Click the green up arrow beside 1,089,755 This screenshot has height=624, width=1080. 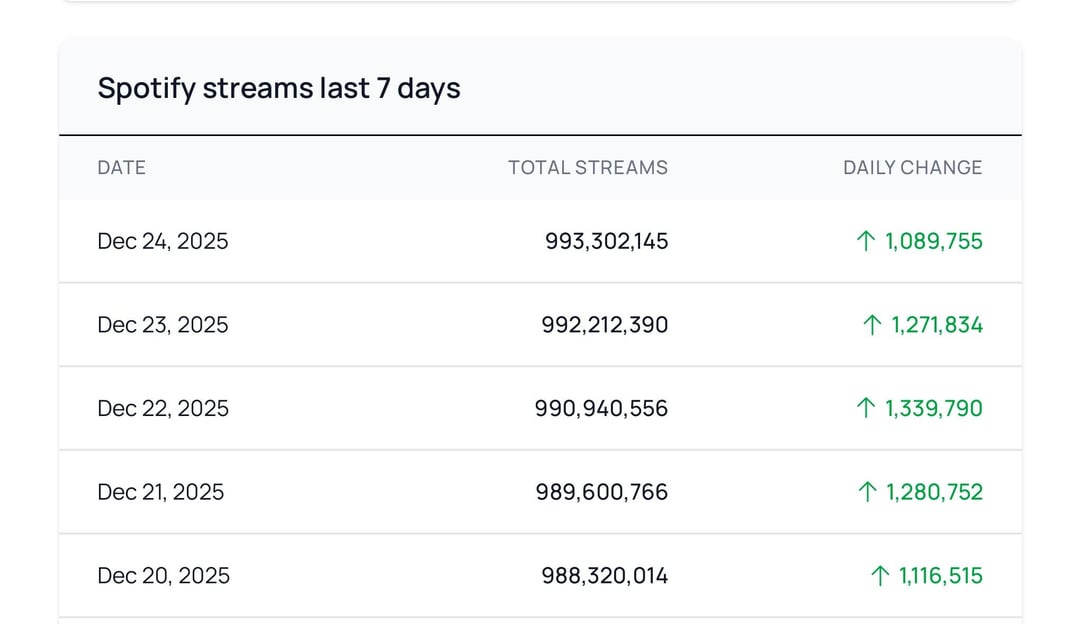point(866,241)
